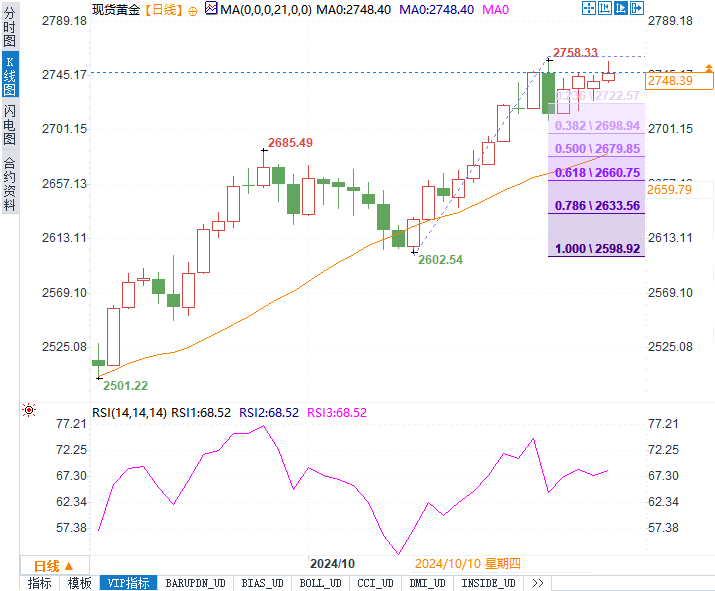This screenshot has height=591, width=715.
Task: Click the MA indicator chart icon
Action: click(x=210, y=9)
